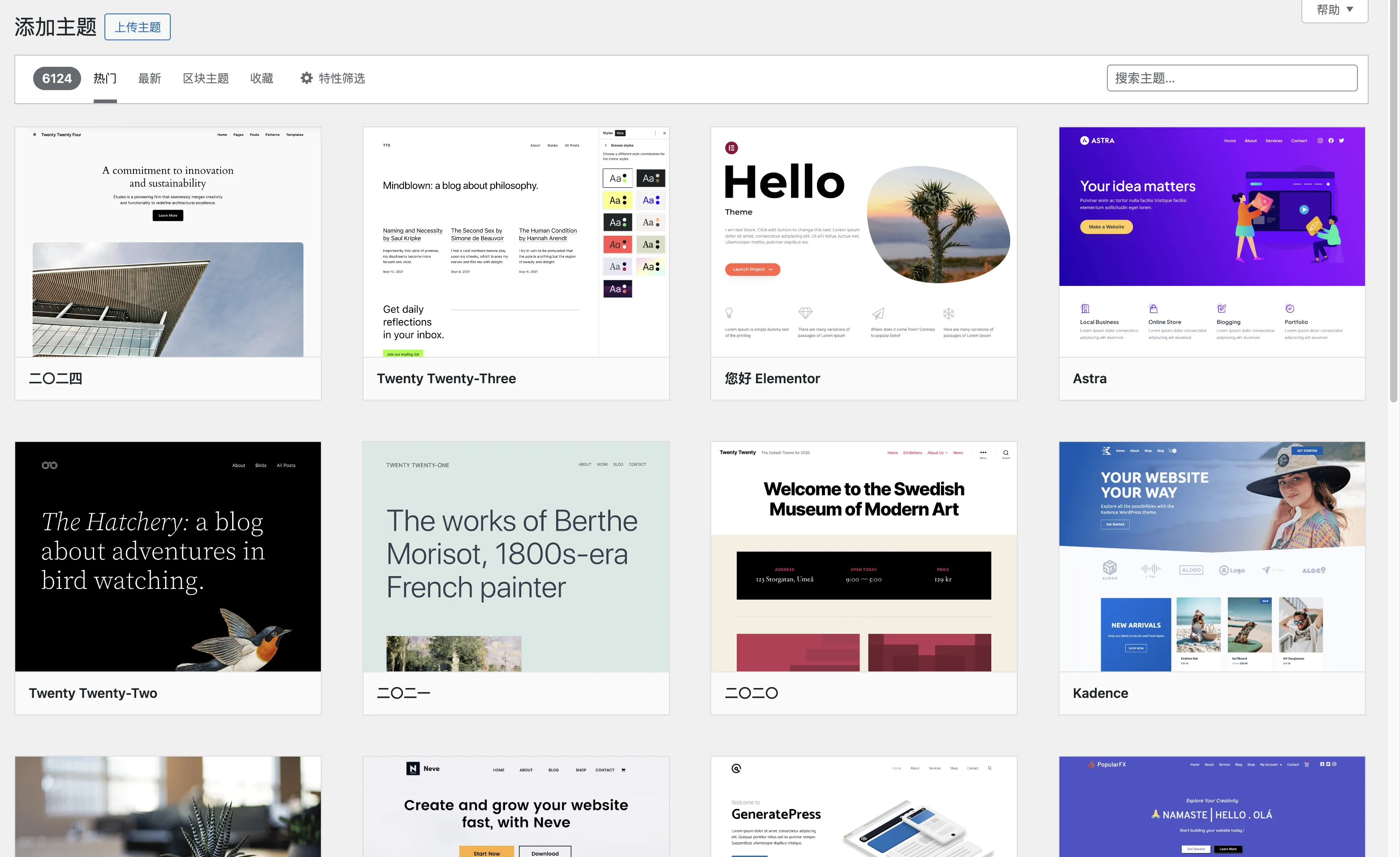Open the 特性筛选 feature filter
This screenshot has width=1400, height=857.
pos(341,78)
